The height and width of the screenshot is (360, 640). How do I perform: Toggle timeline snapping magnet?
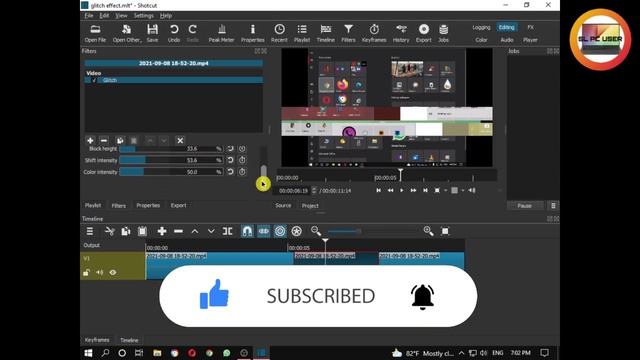click(x=247, y=231)
